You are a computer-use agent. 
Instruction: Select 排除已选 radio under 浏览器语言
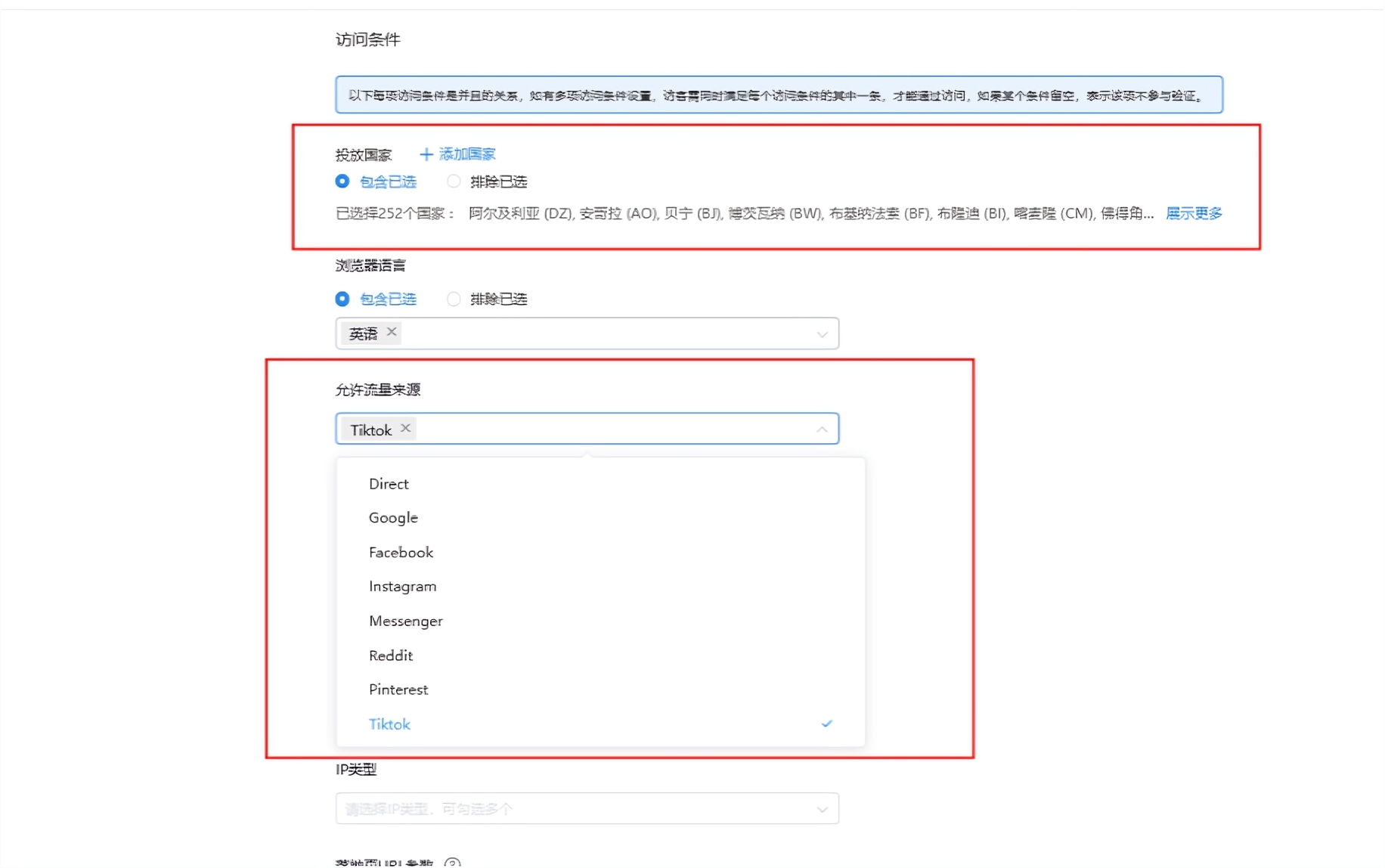pos(454,299)
